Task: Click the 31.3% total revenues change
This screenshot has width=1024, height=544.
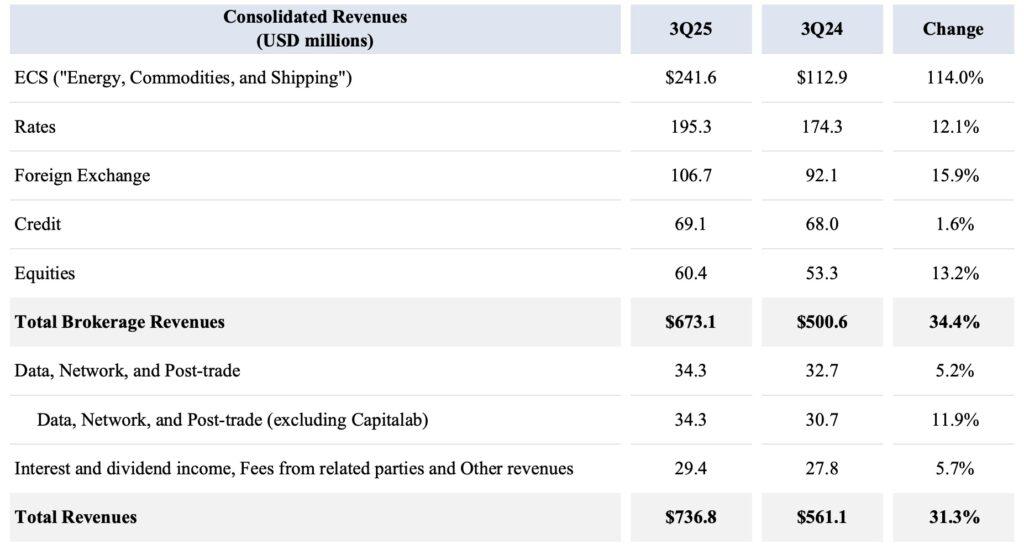Action: tap(952, 517)
